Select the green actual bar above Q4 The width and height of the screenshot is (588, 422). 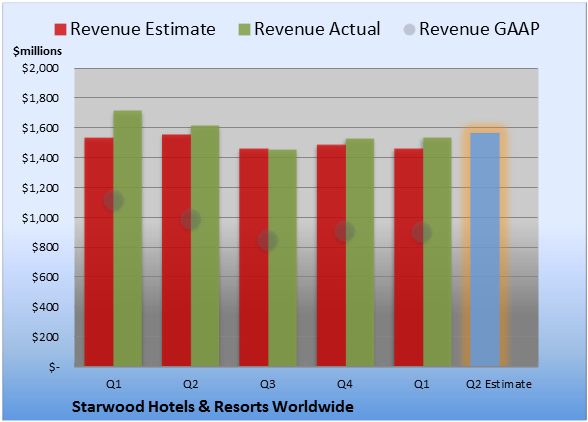coord(360,252)
